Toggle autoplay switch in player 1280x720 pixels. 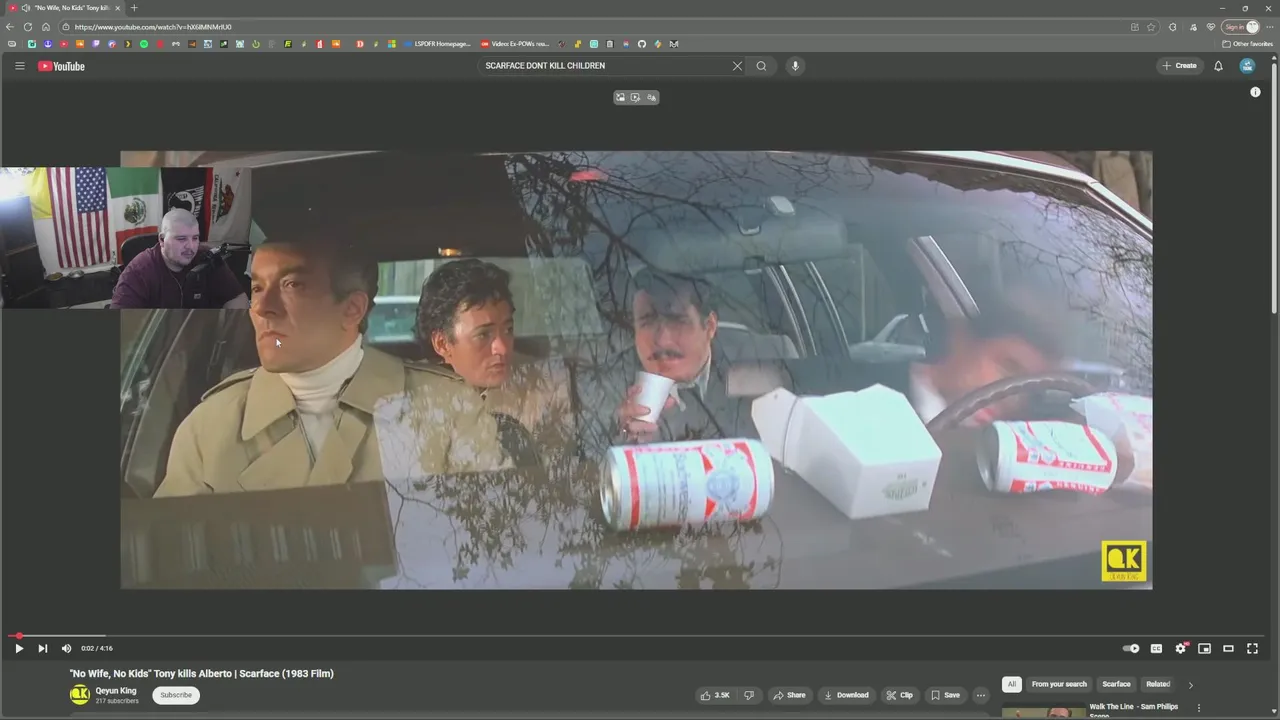[x=1131, y=648]
